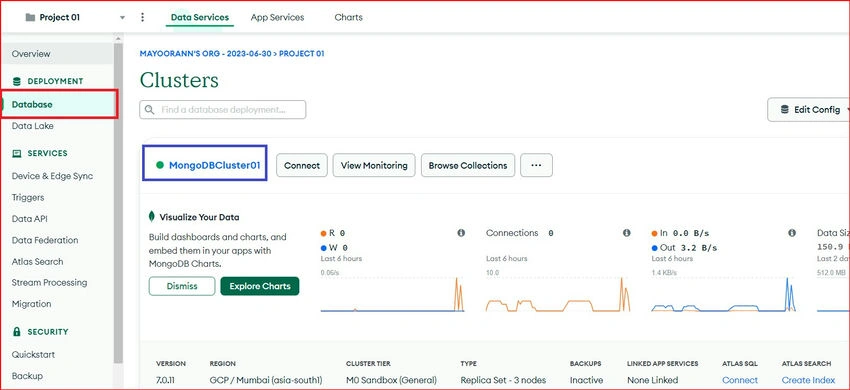
Task: Click the Find a database deployment search field
Action: 223,110
